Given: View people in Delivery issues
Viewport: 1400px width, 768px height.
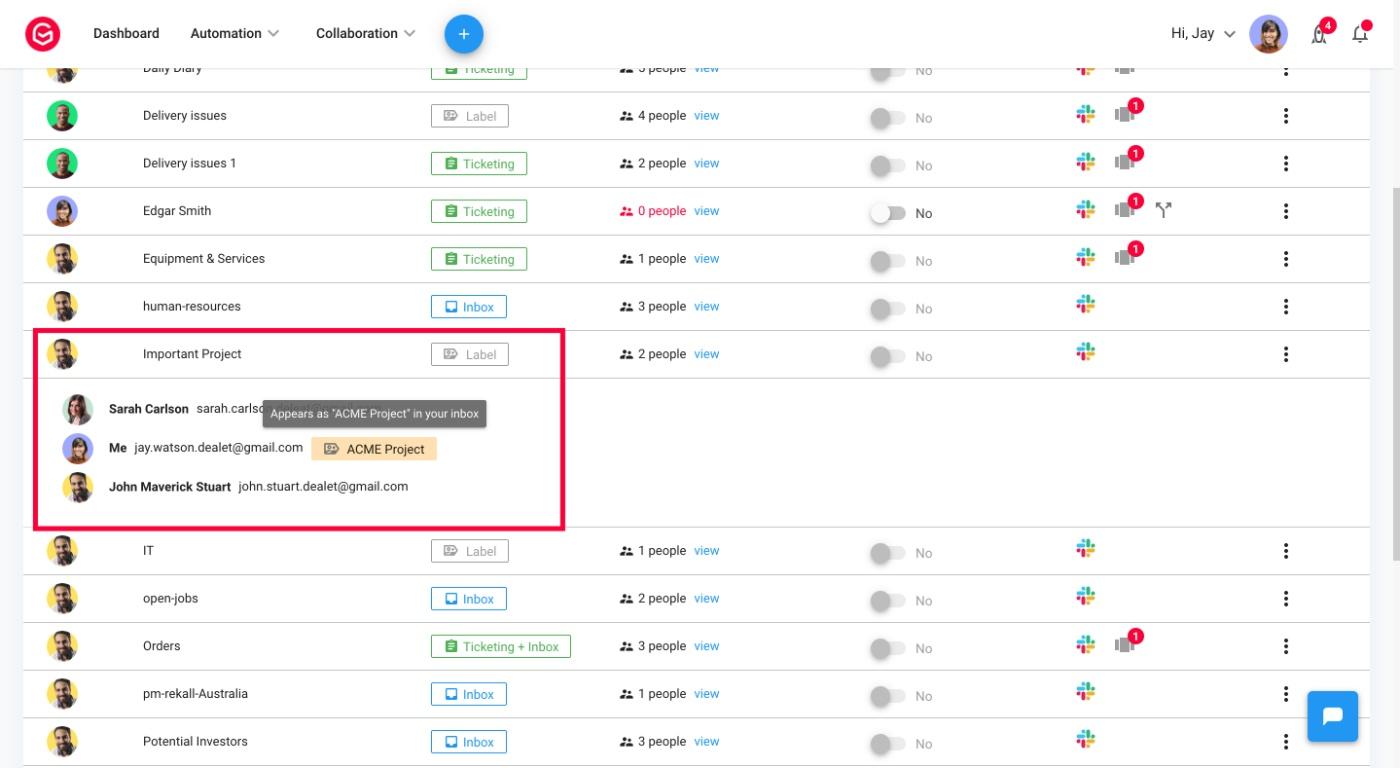Looking at the screenshot, I should [x=707, y=115].
